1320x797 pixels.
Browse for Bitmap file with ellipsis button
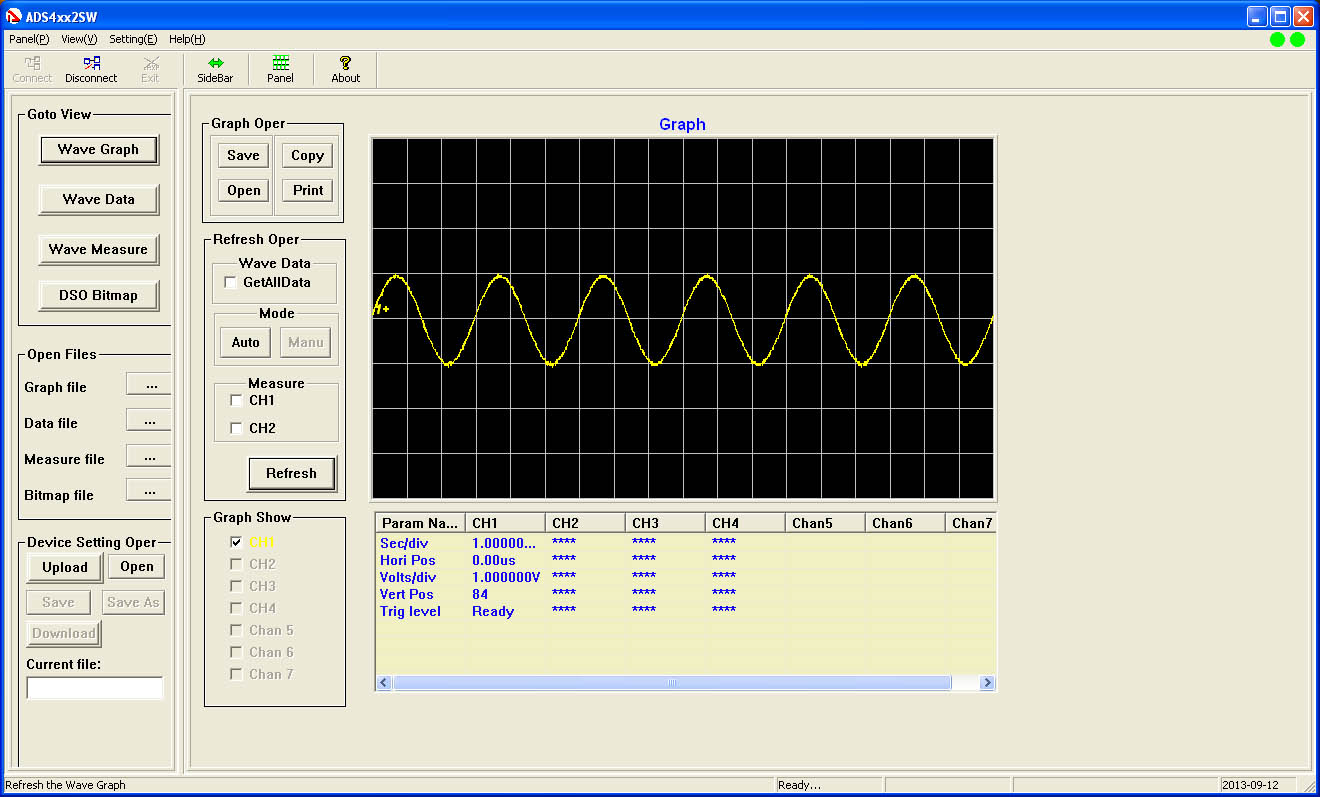(x=149, y=492)
